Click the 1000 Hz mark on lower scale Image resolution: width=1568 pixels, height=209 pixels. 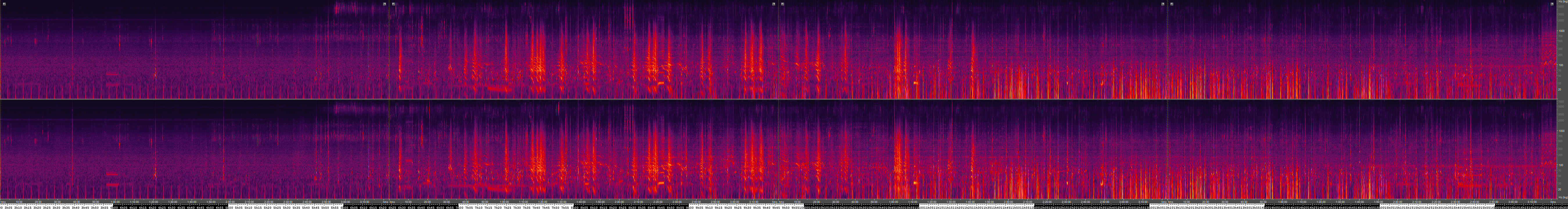[1562, 131]
